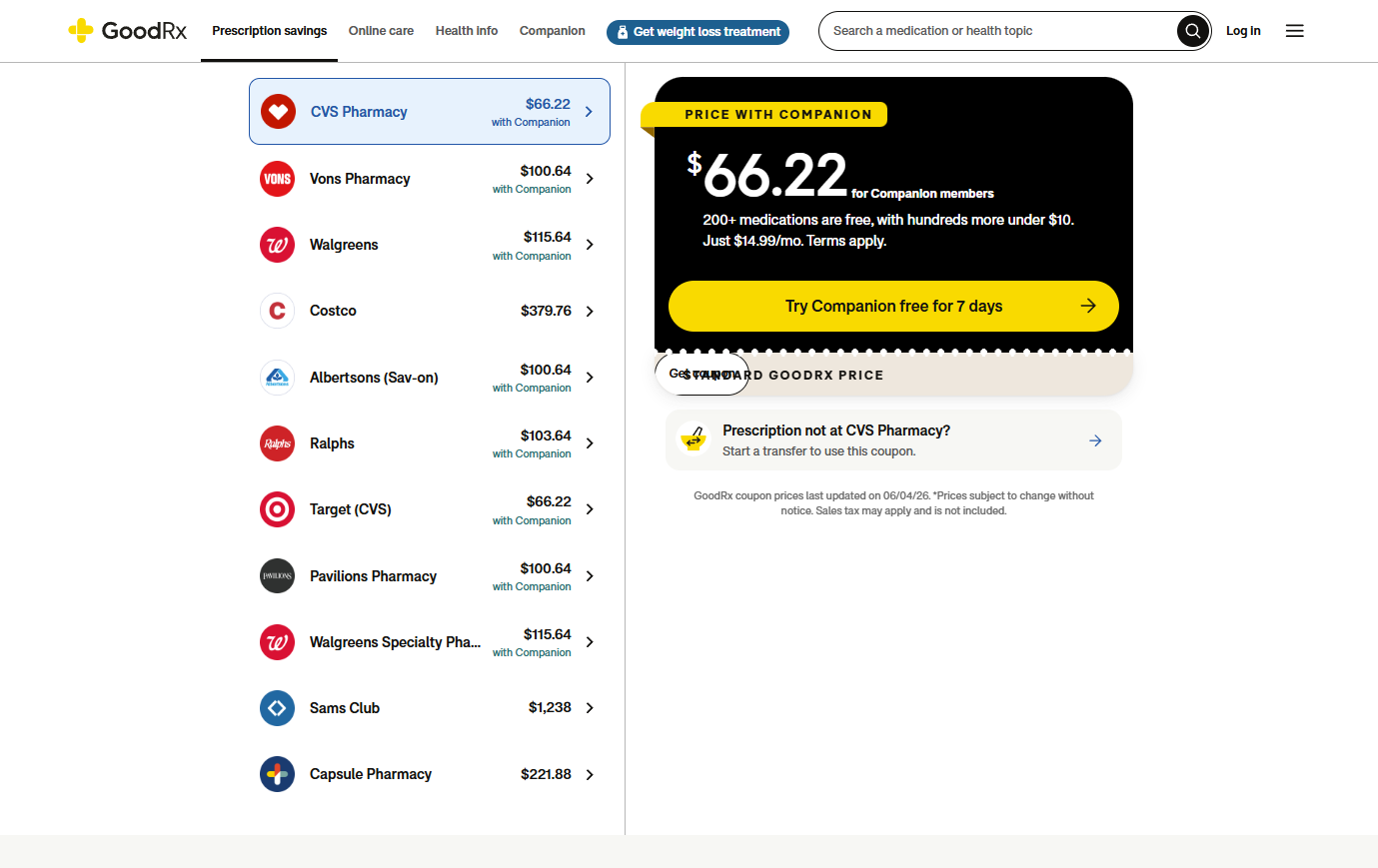This screenshot has height=868, width=1378.
Task: Click the Vons Pharmacy logo
Action: 277,179
